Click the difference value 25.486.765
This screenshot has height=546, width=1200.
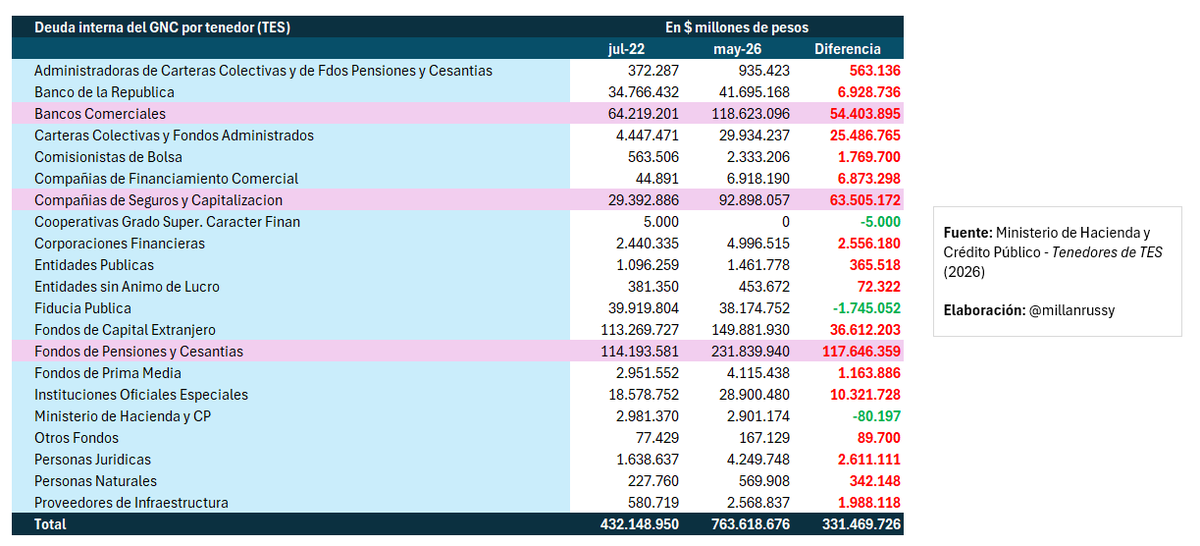coord(863,136)
